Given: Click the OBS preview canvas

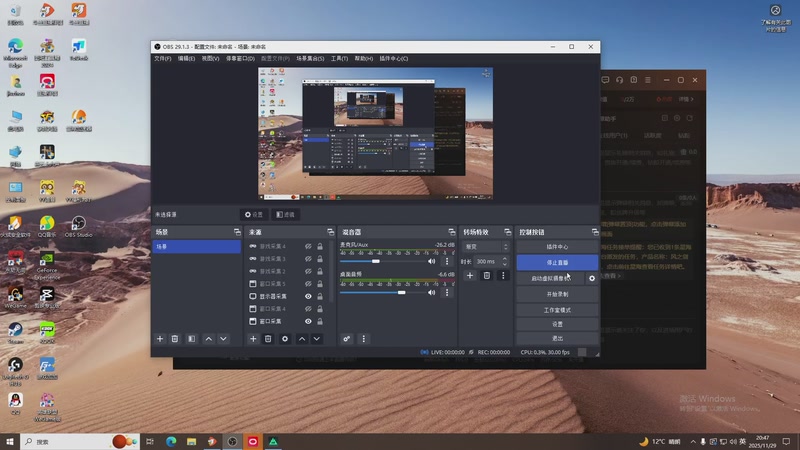Looking at the screenshot, I should pyautogui.click(x=376, y=133).
